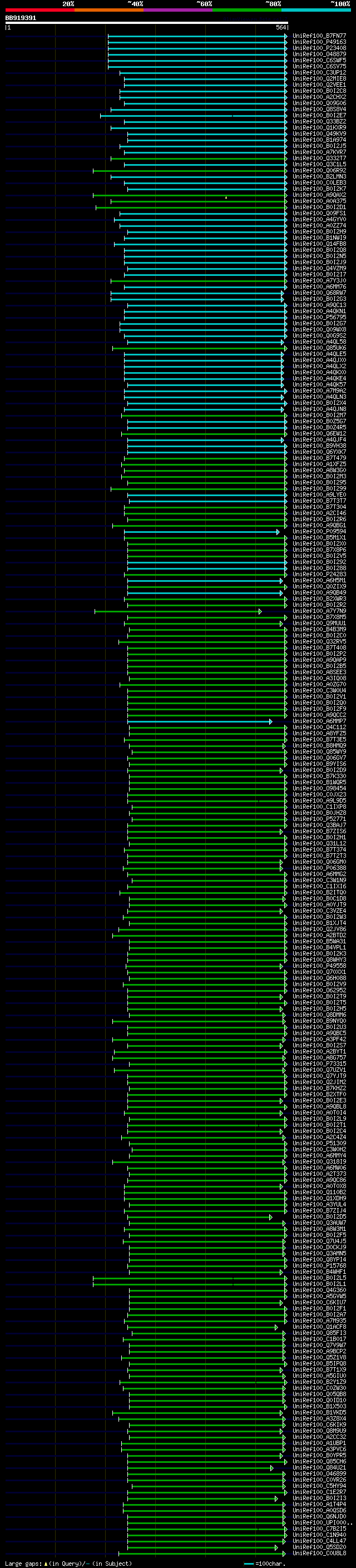Select label UniRef100_A6H5M1

319,581
